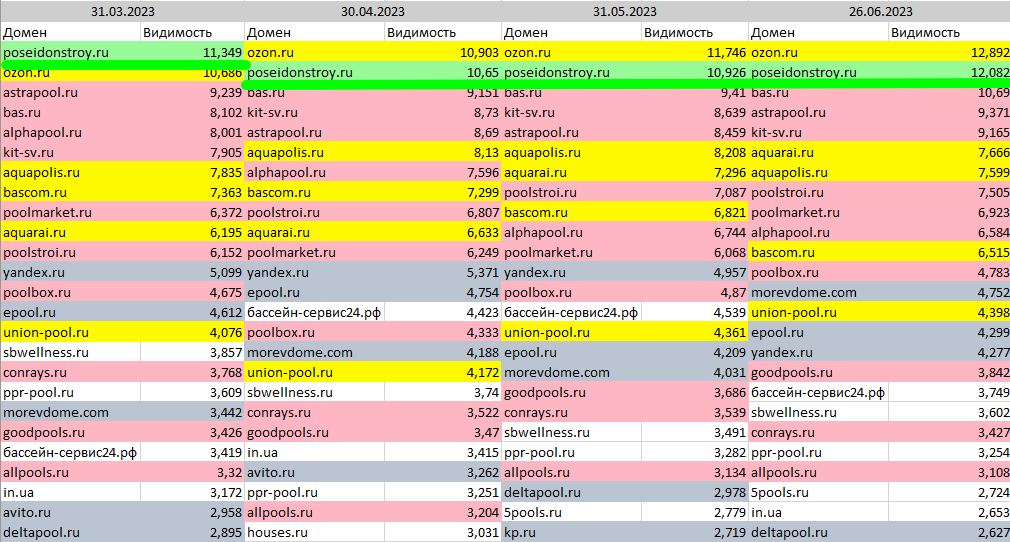Select the 30.04.2023 date header cell
Viewport: 1010px width, 542px height.
point(373,11)
